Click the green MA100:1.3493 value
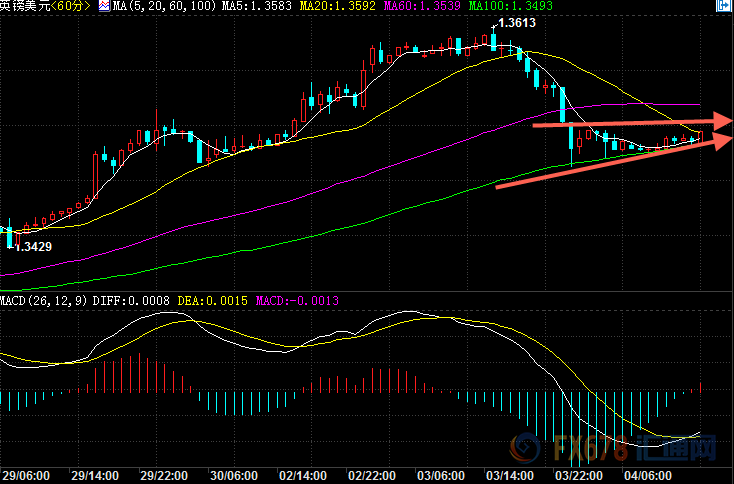This screenshot has width=734, height=484. (x=511, y=6)
